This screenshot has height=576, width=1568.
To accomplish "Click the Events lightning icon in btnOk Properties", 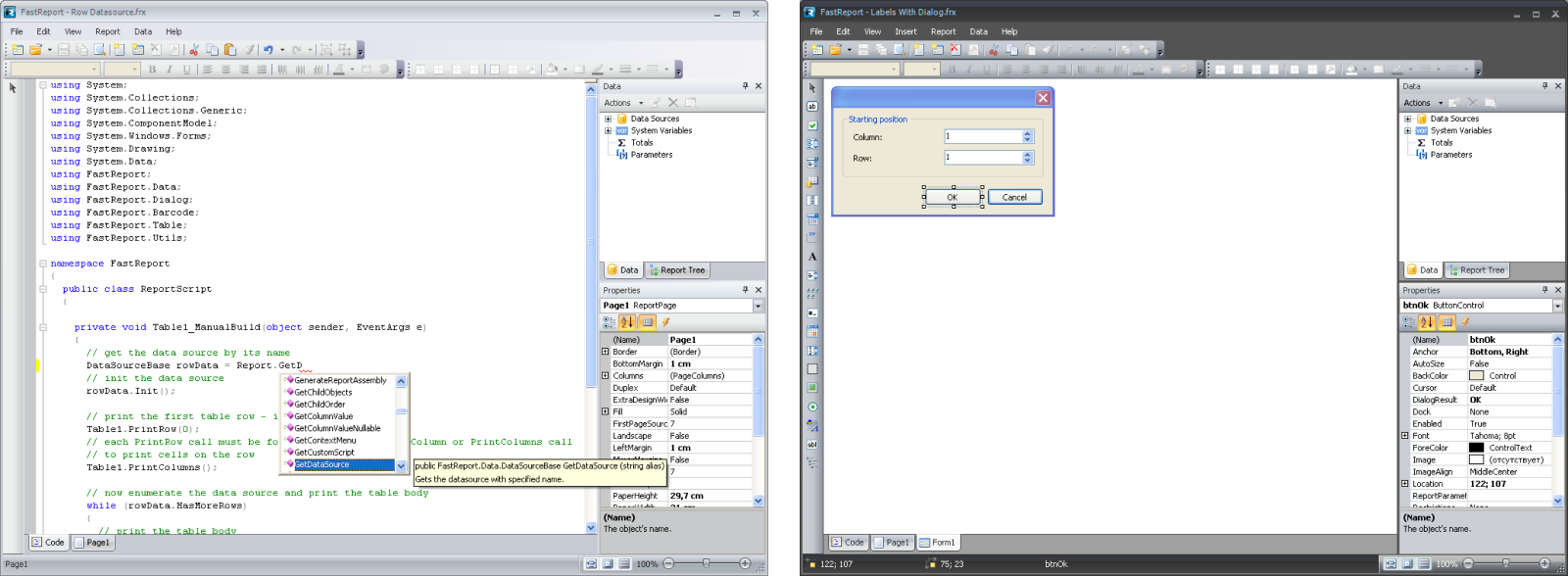I will pyautogui.click(x=1465, y=322).
